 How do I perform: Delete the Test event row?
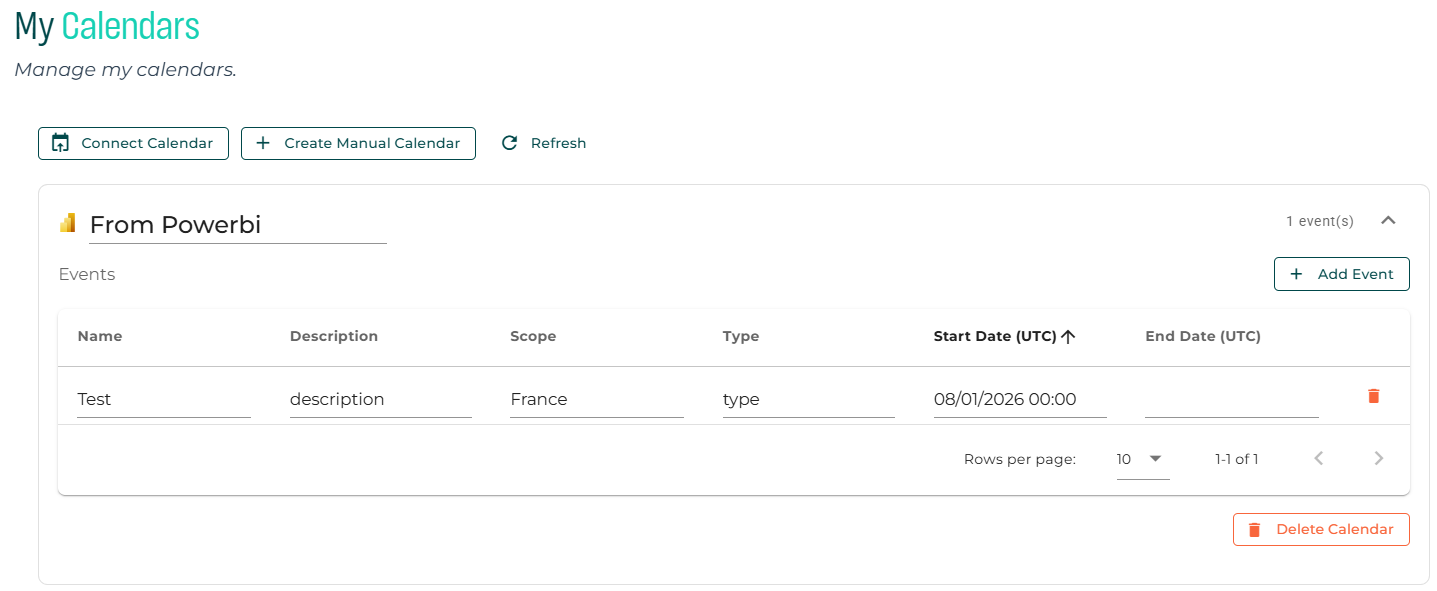(x=1373, y=396)
